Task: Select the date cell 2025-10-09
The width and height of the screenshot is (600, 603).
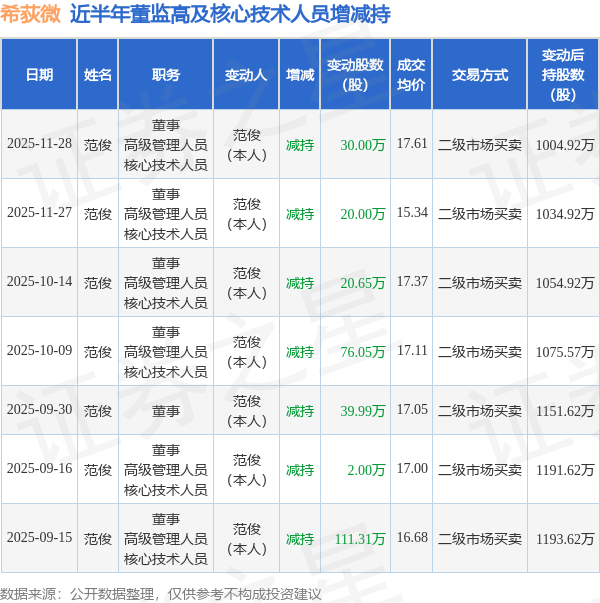Action: [x=39, y=350]
